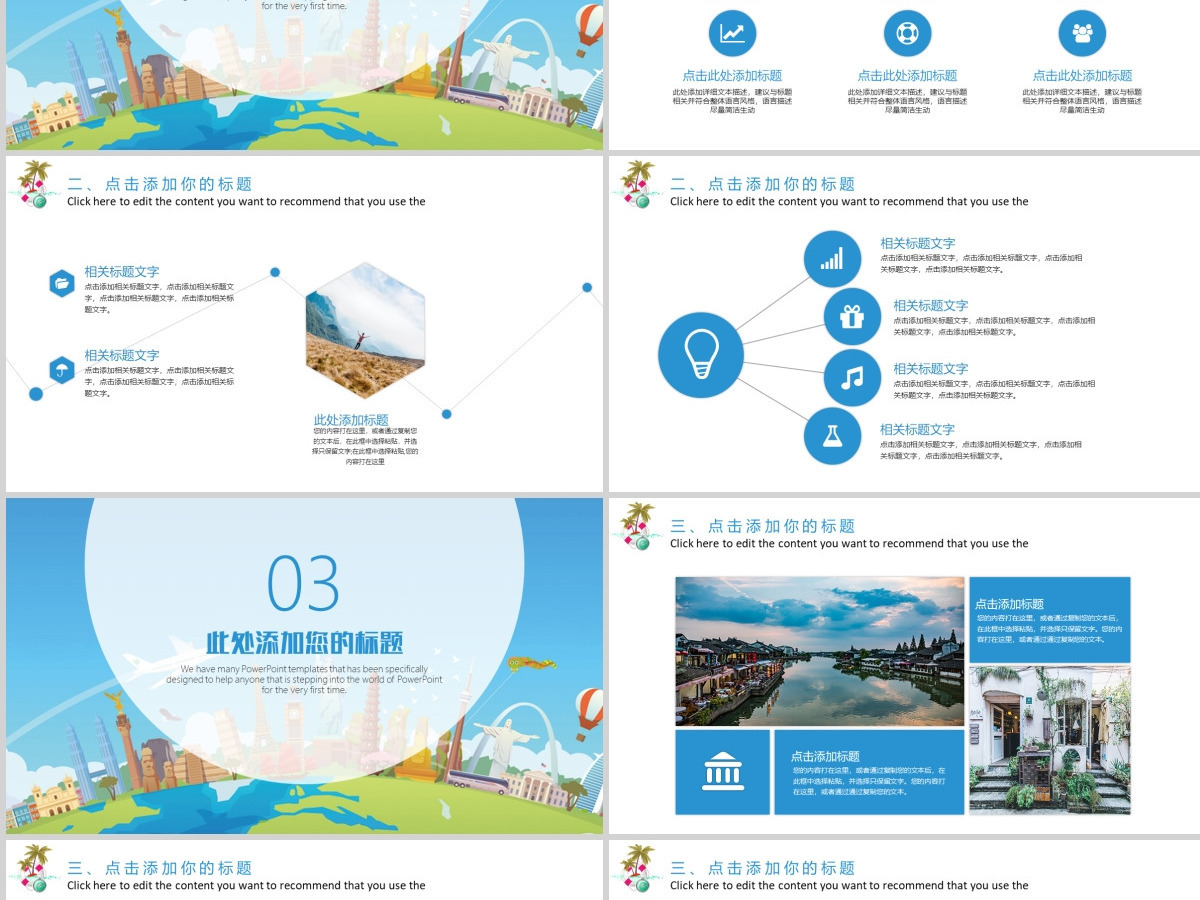The height and width of the screenshot is (900, 1200).
Task: Click title "点击此处添加标题" under lifebuoy icon
Action: [x=907, y=76]
